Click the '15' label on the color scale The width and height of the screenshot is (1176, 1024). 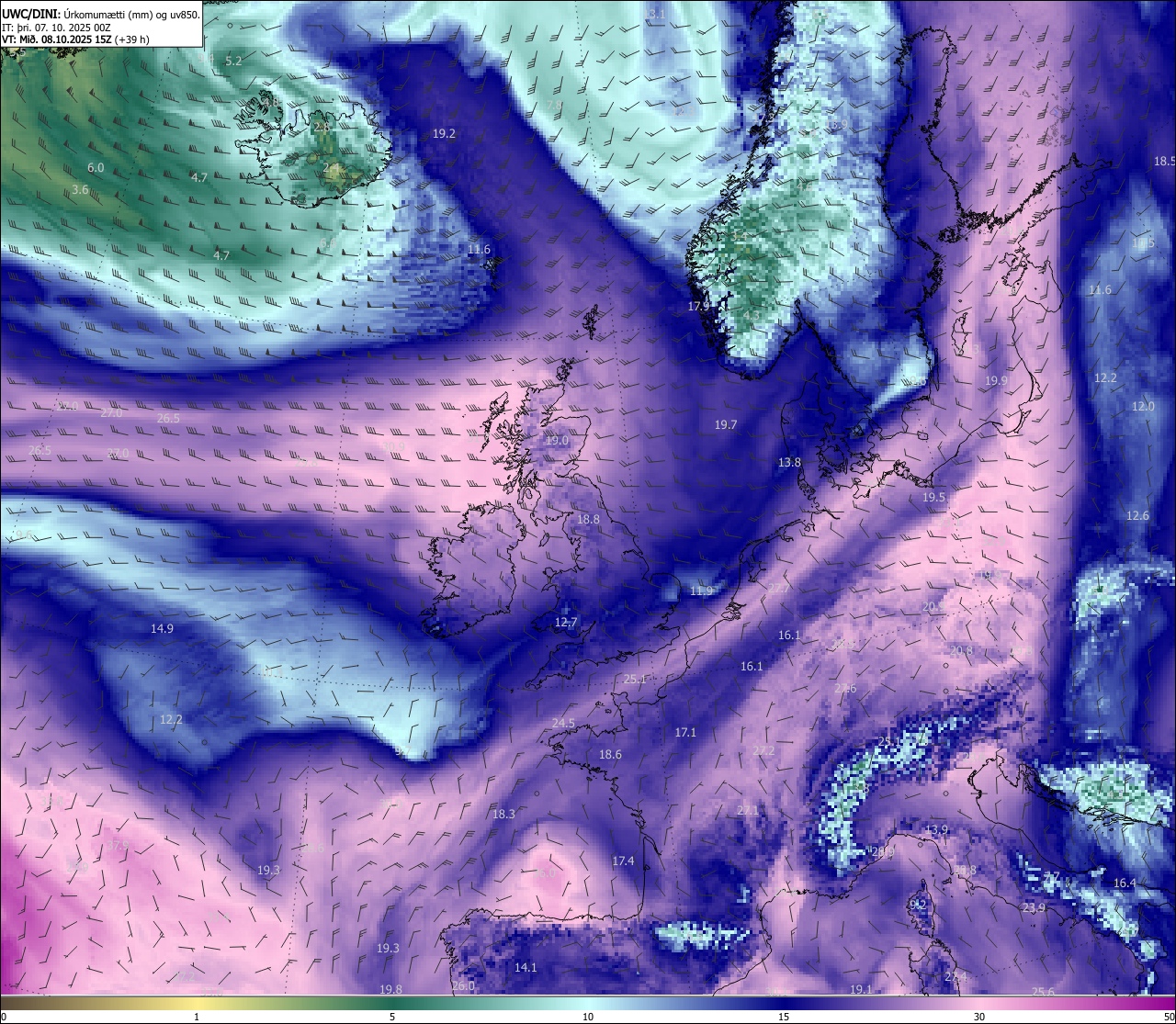pyautogui.click(x=784, y=1017)
